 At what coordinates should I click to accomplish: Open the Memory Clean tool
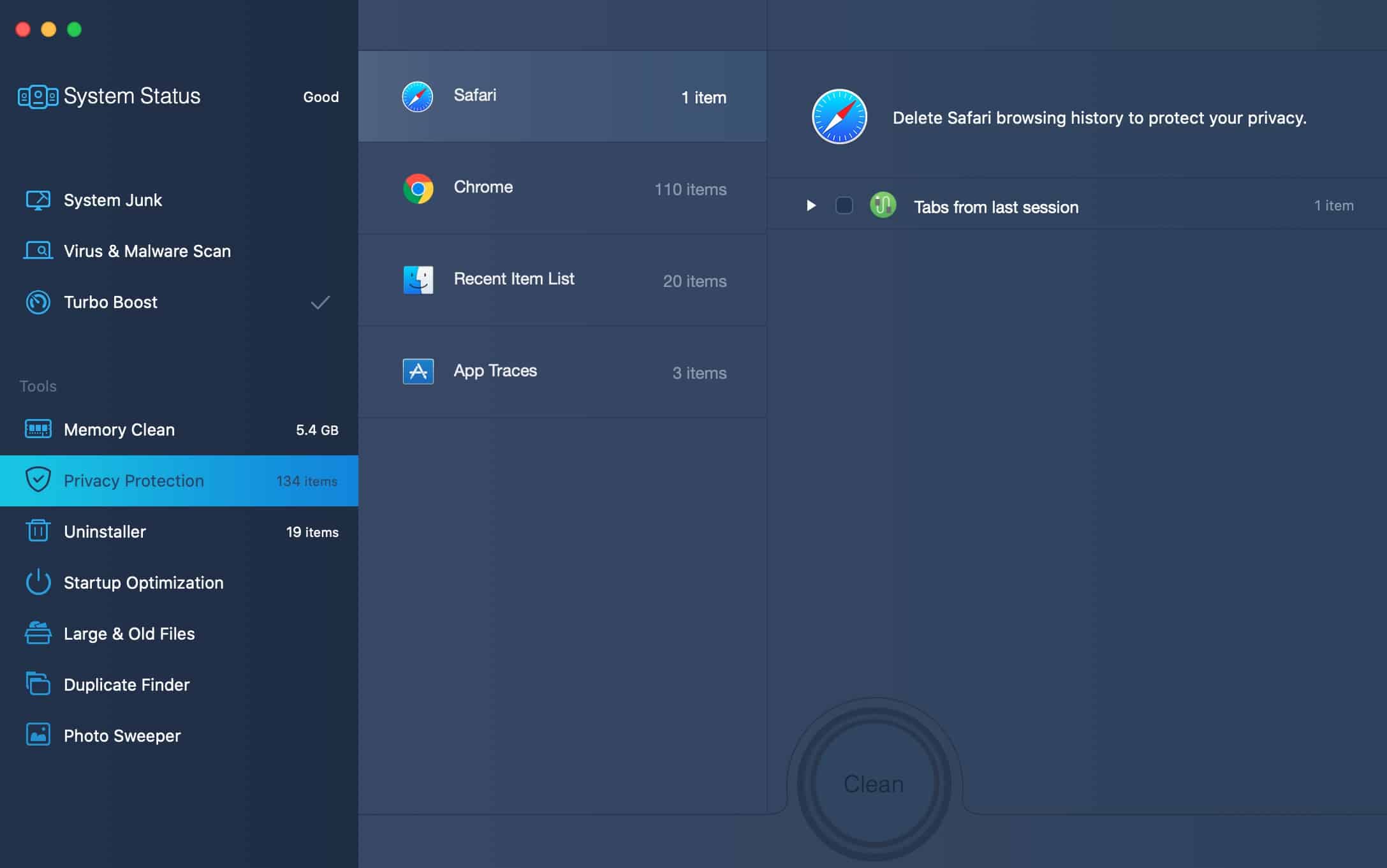(x=119, y=429)
